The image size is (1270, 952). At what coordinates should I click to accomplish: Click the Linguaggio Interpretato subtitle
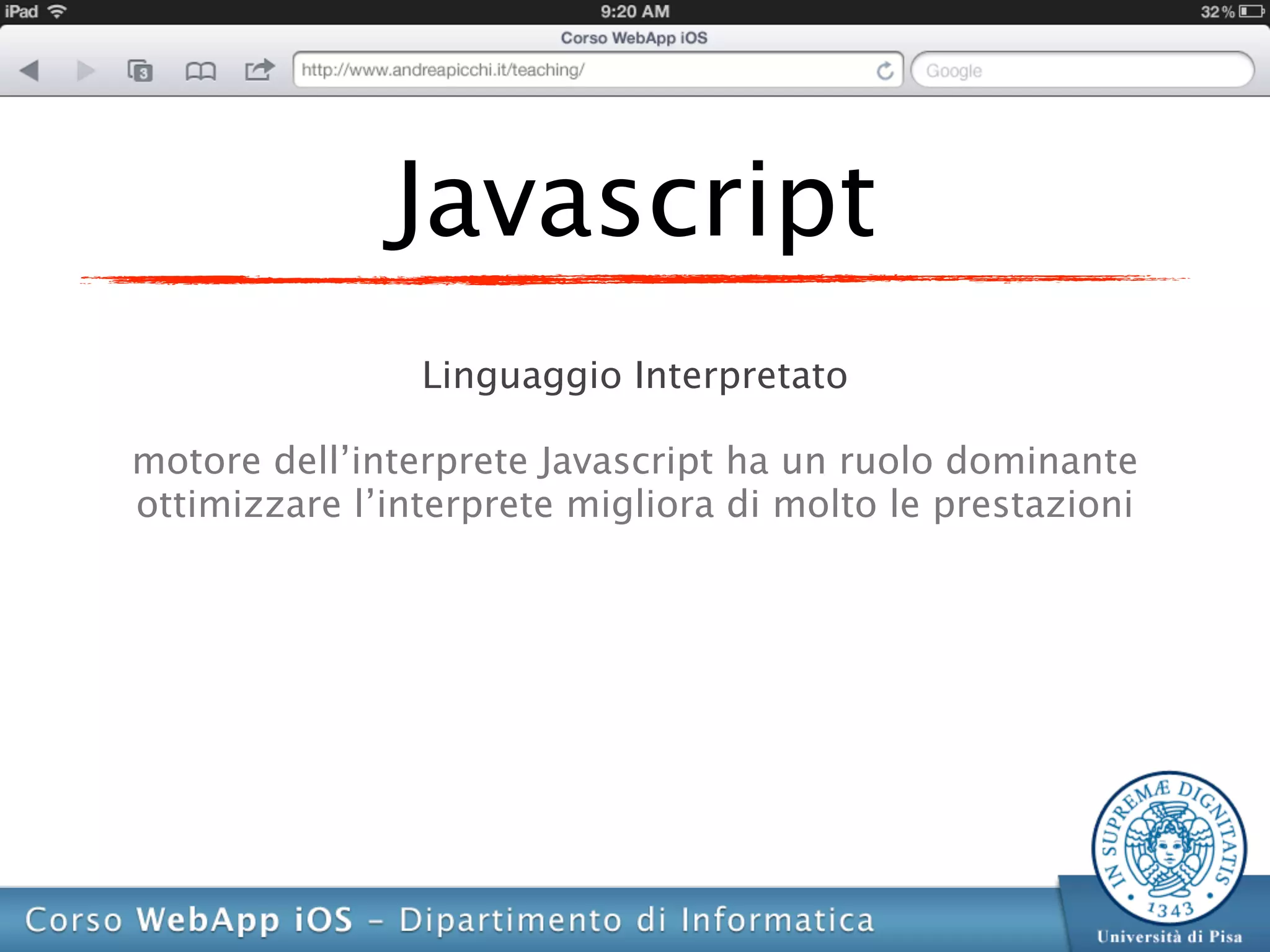coord(635,376)
